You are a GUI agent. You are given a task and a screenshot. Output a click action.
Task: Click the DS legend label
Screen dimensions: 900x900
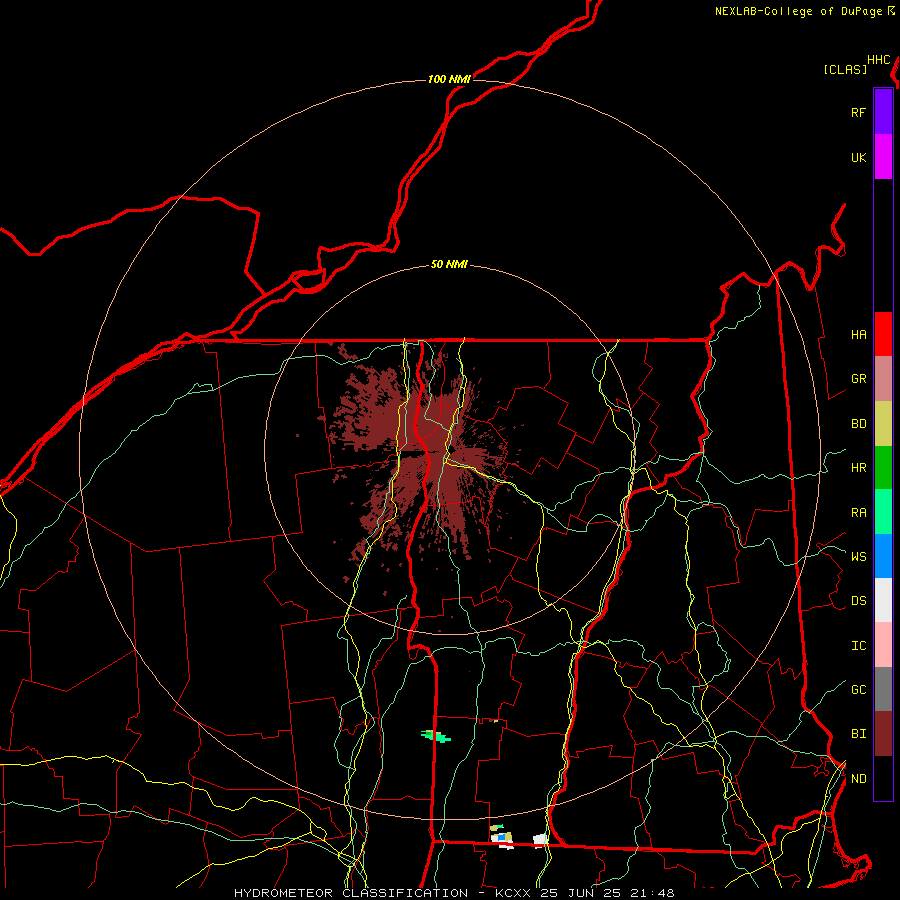coord(858,601)
